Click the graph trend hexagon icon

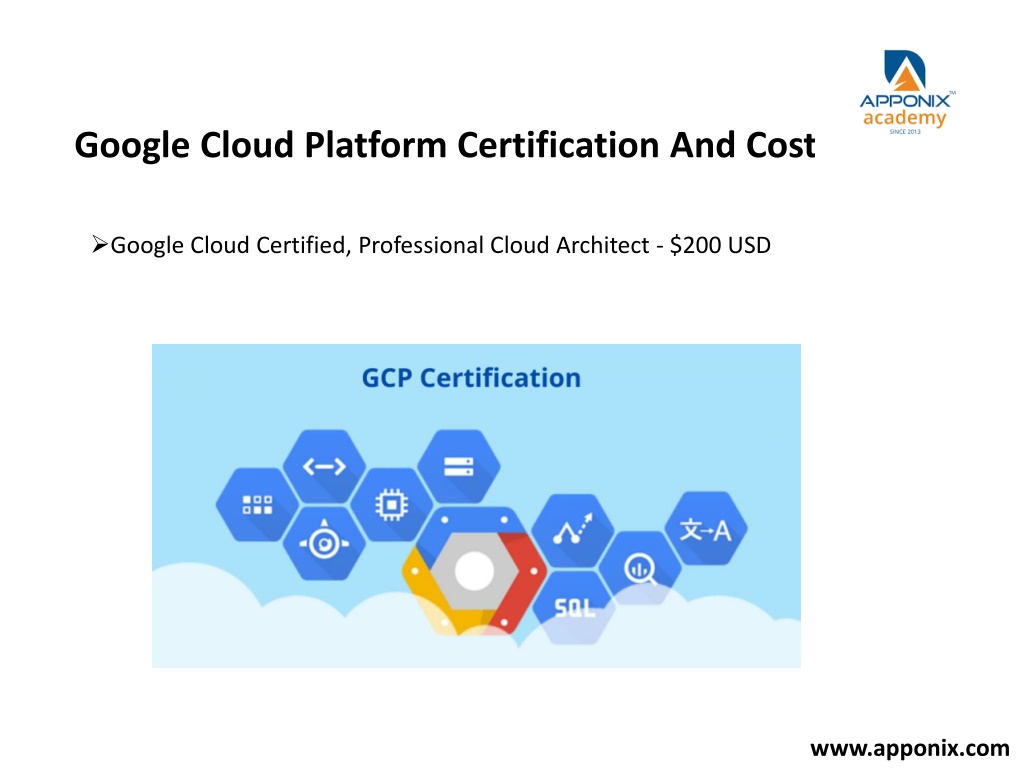pos(573,530)
